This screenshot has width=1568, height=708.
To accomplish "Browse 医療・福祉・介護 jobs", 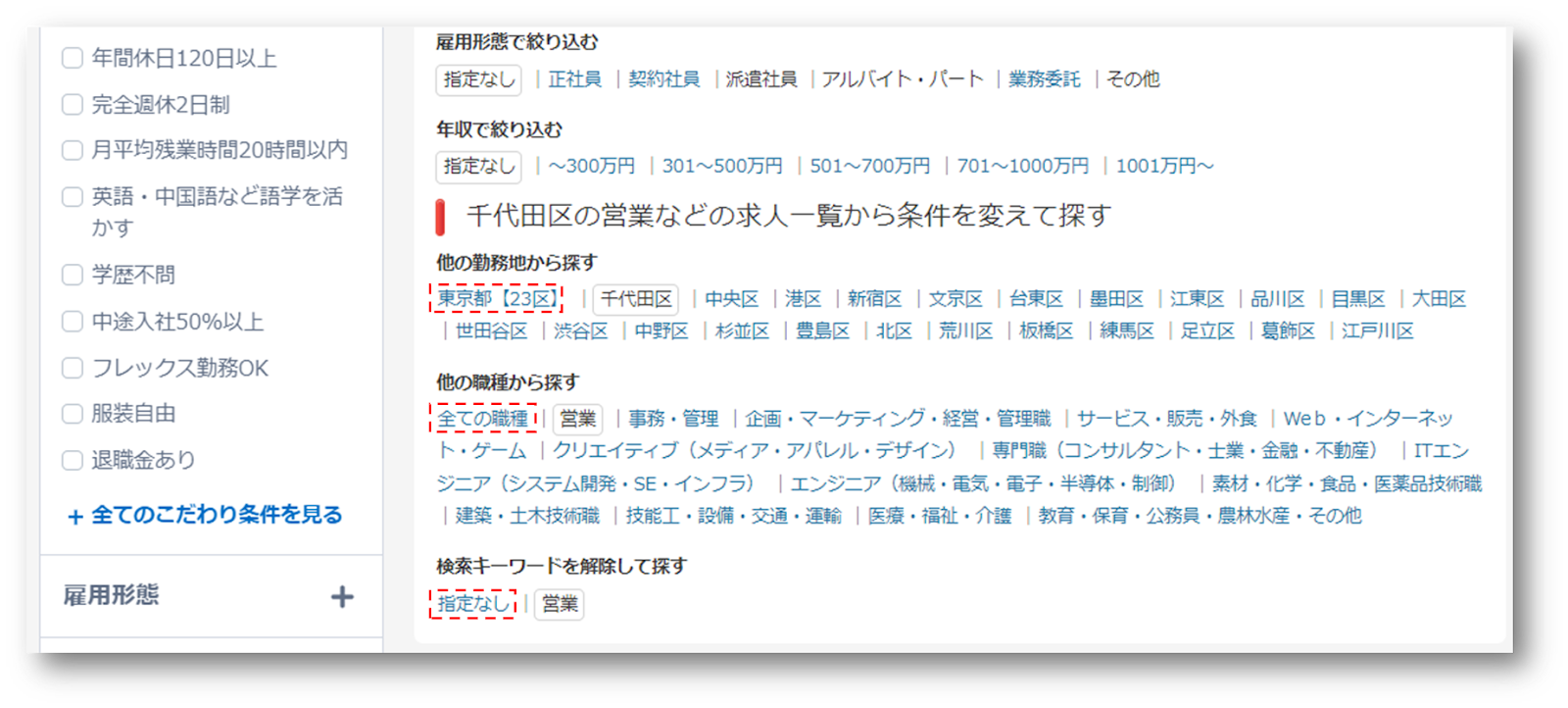I will (939, 516).
